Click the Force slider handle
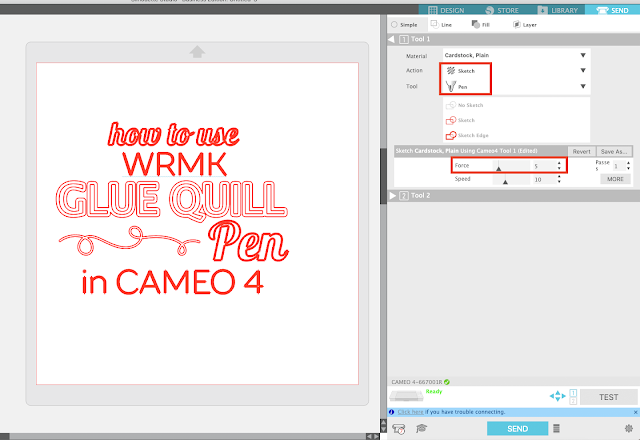Image resolution: width=640 pixels, height=440 pixels. [x=498, y=168]
